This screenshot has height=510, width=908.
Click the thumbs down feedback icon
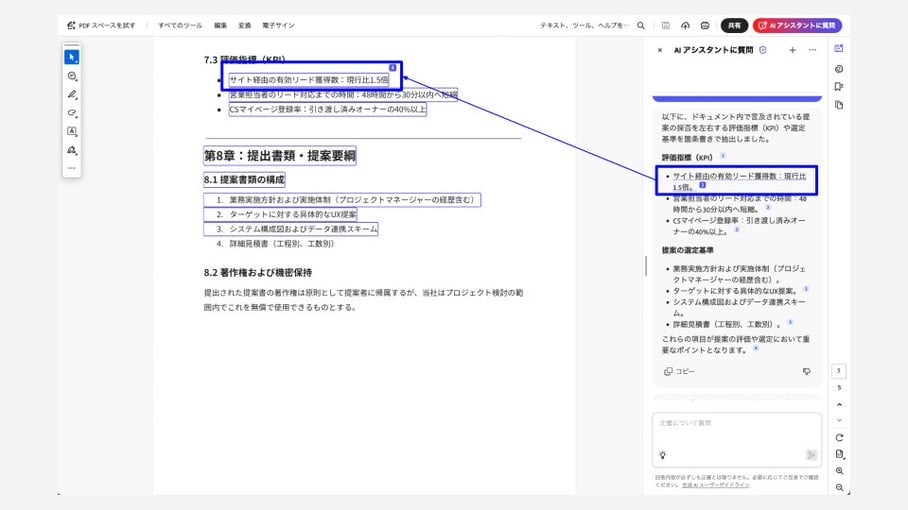point(807,371)
